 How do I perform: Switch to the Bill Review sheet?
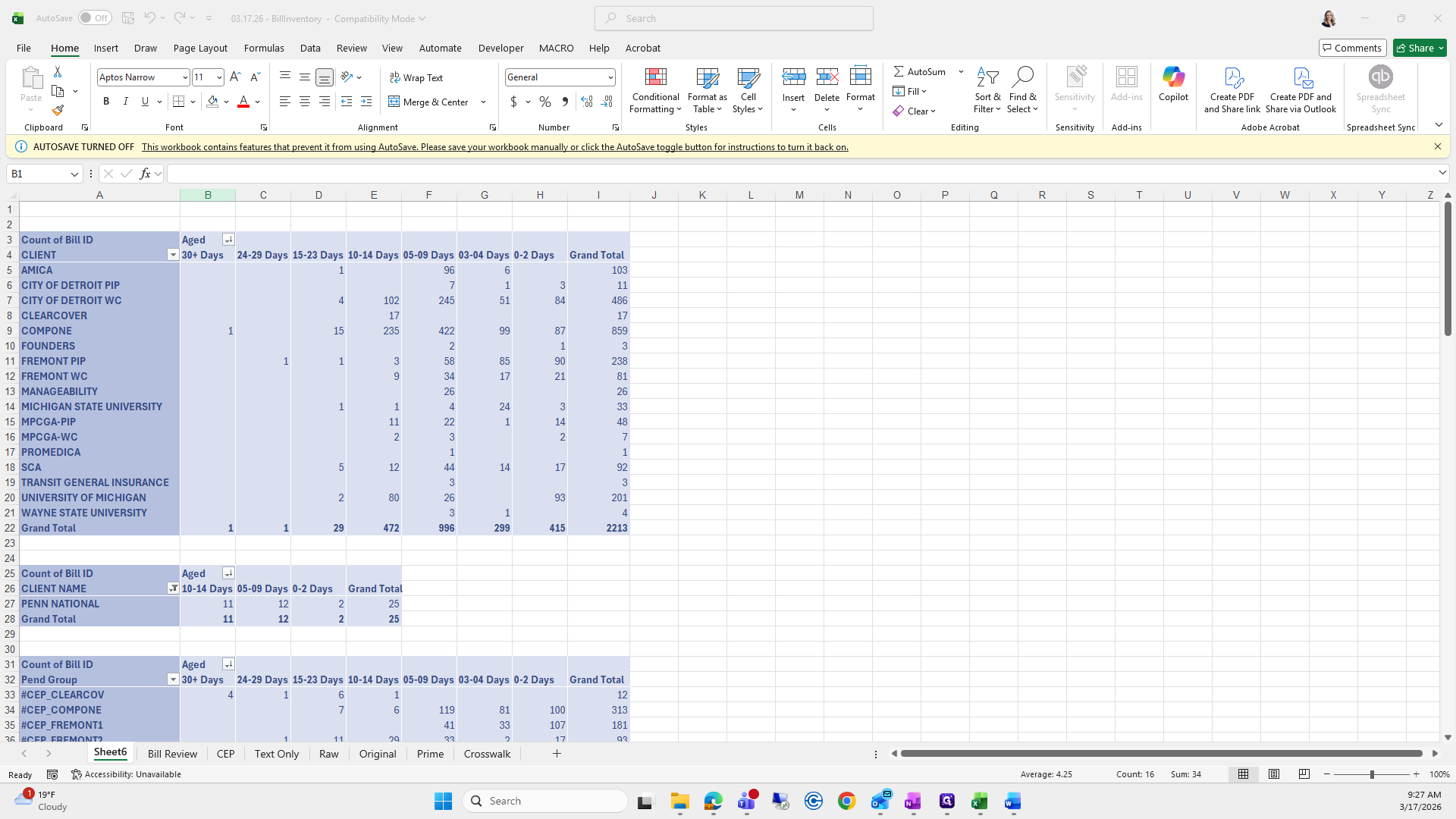click(x=172, y=754)
